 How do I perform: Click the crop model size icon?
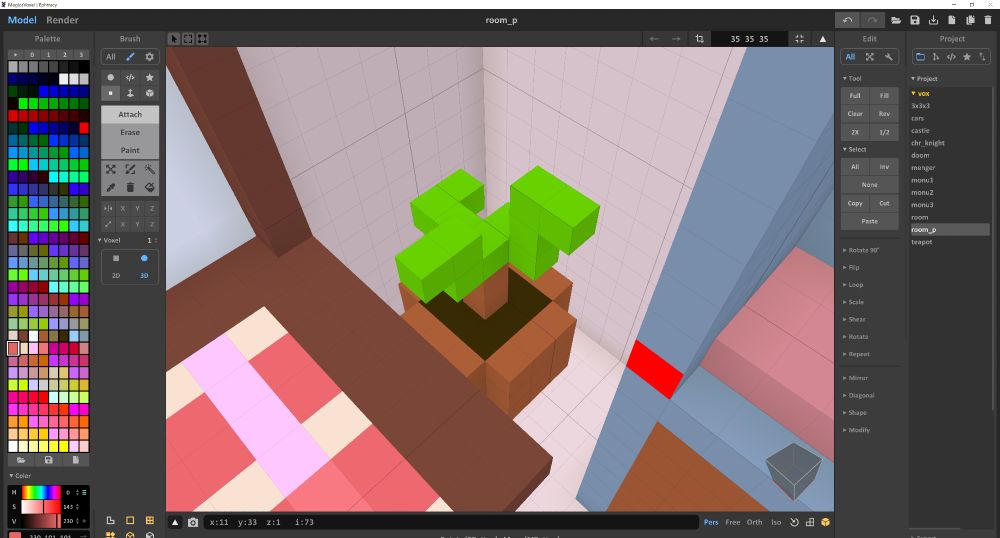point(700,39)
